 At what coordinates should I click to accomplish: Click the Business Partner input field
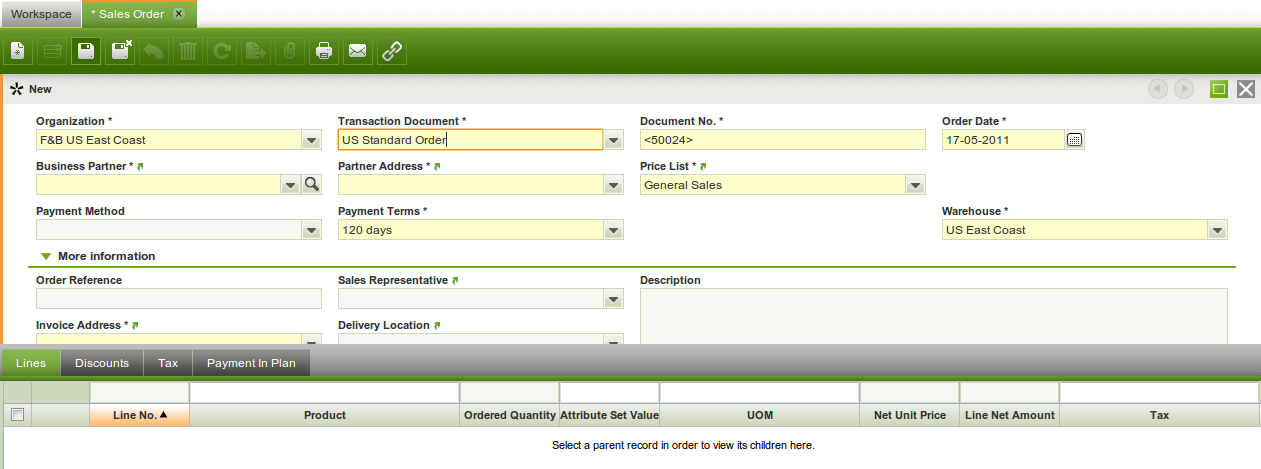[x=158, y=184]
